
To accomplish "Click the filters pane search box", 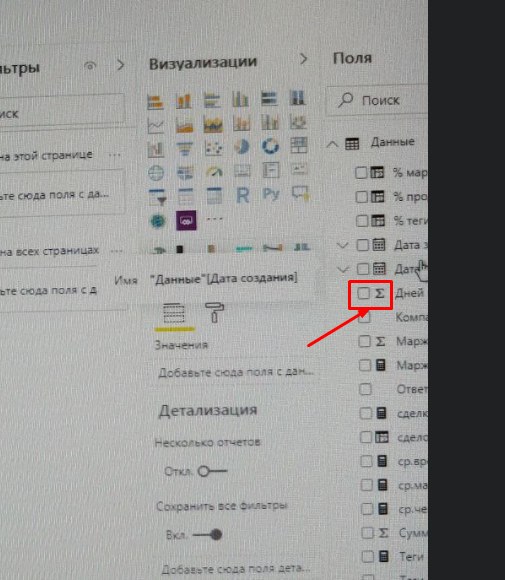I will 63,112.
